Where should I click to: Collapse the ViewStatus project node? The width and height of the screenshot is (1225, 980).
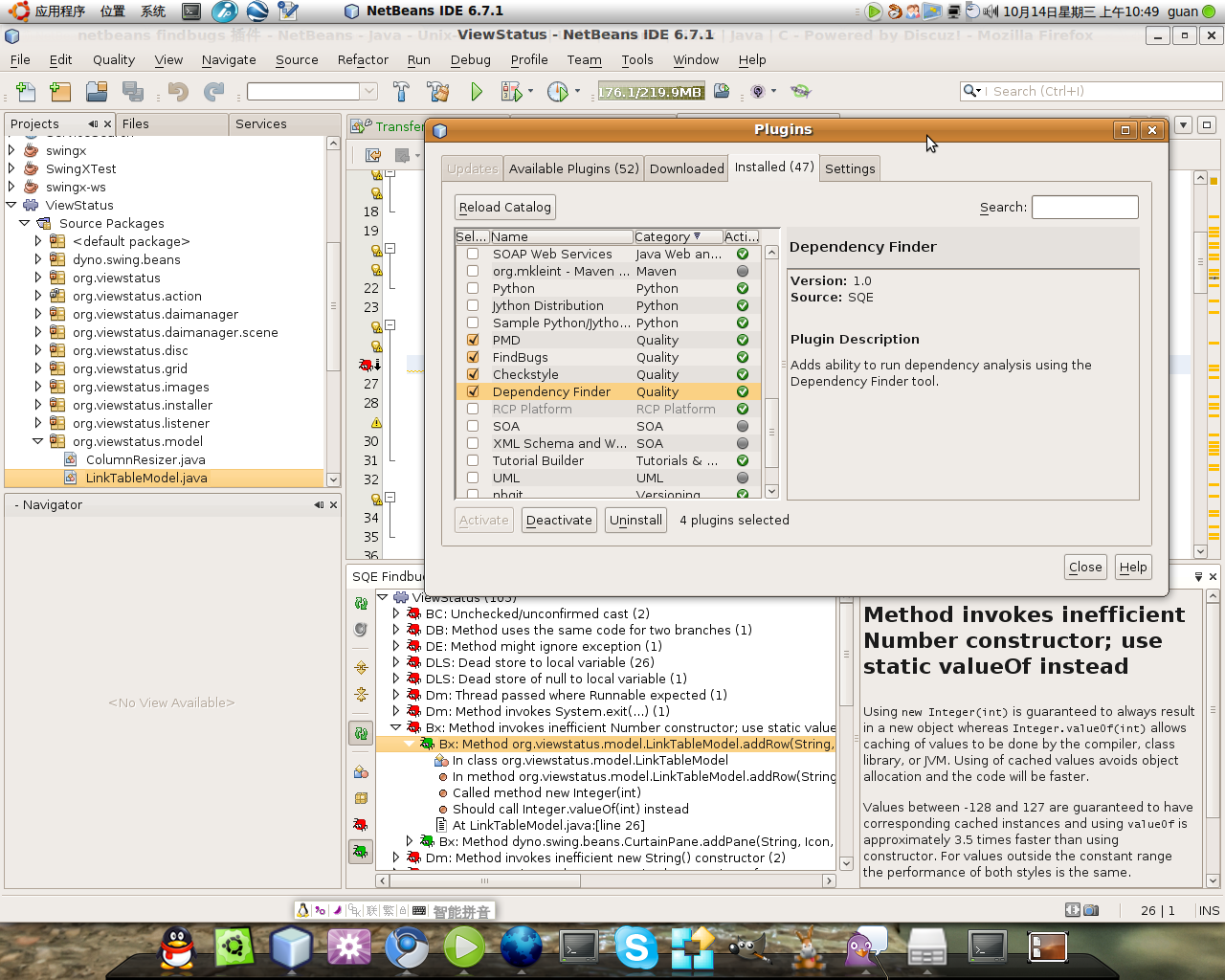coord(11,205)
